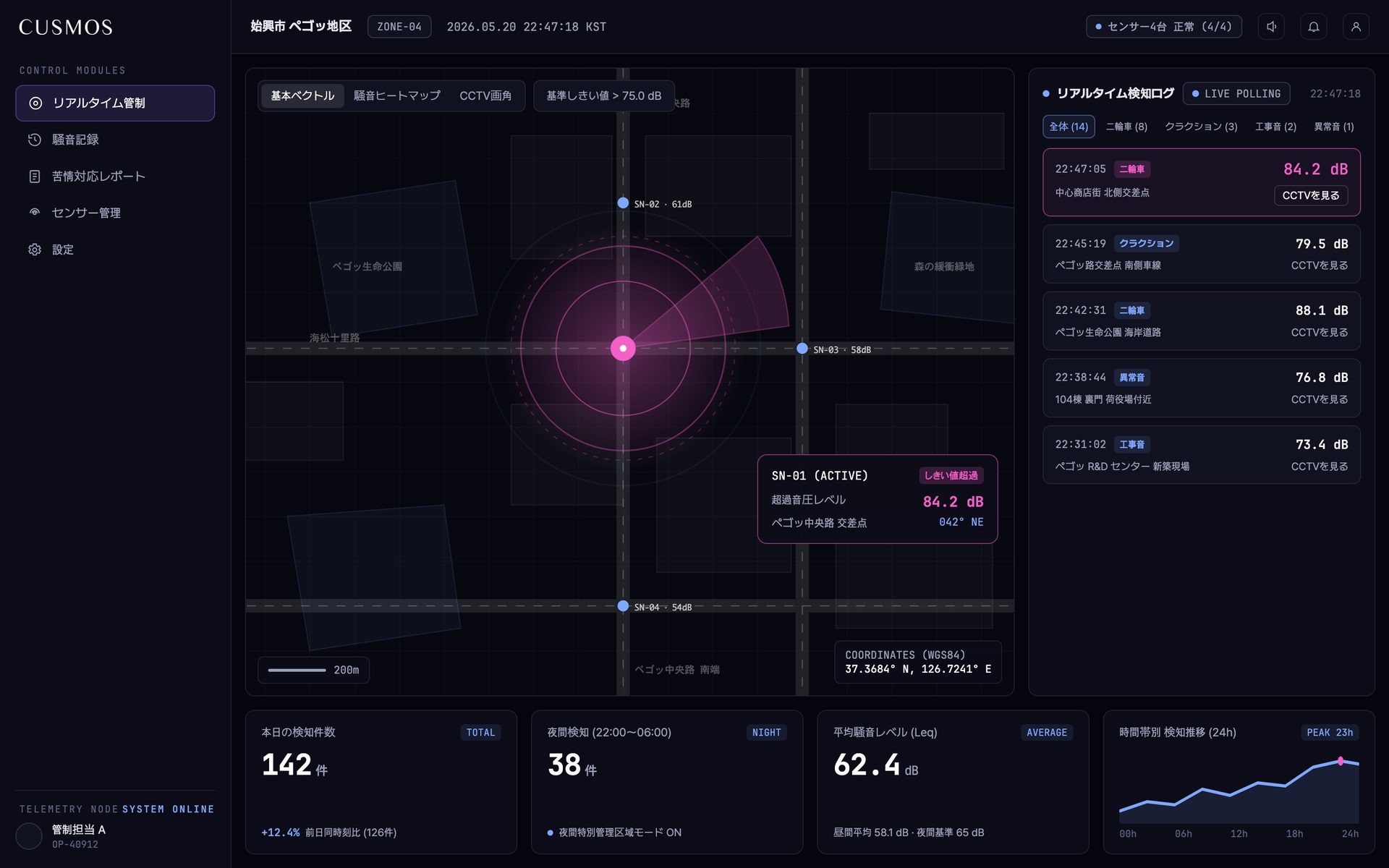Open リアルタイム管制 module in sidebar
The height and width of the screenshot is (868, 1389).
(x=115, y=103)
